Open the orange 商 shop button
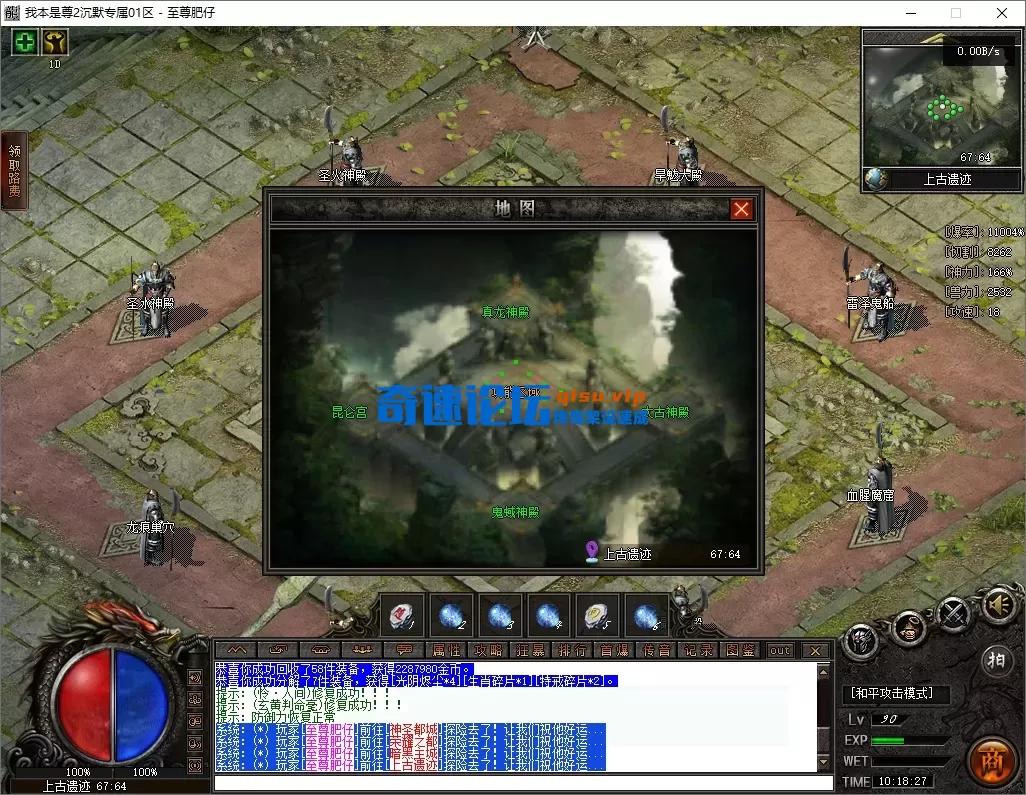 click(992, 760)
